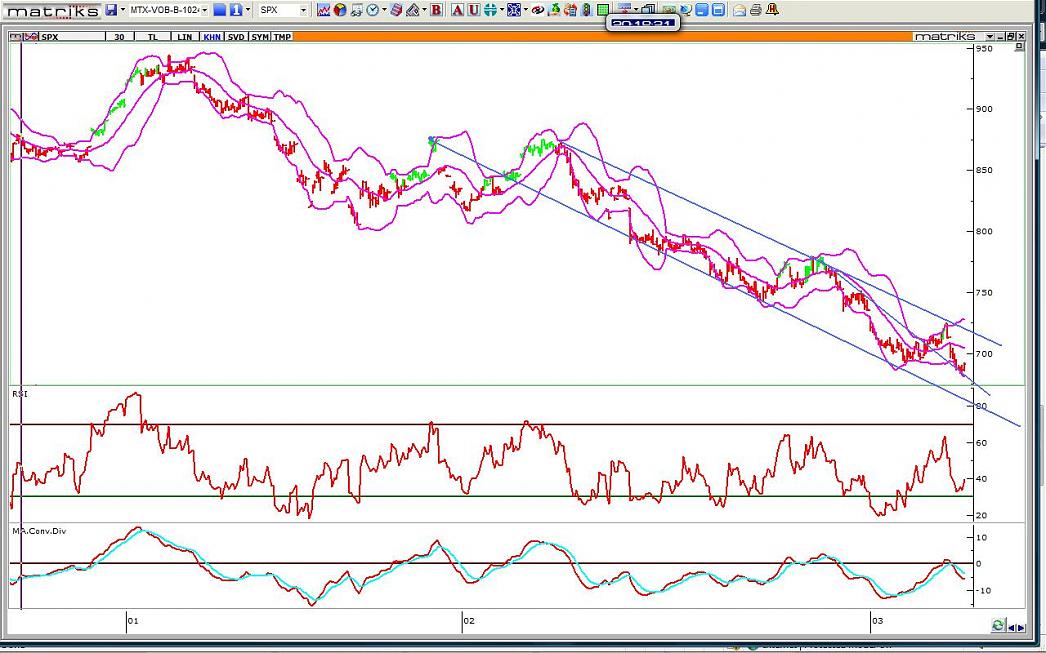Click the 30 period button
The height and width of the screenshot is (653, 1046).
point(120,36)
